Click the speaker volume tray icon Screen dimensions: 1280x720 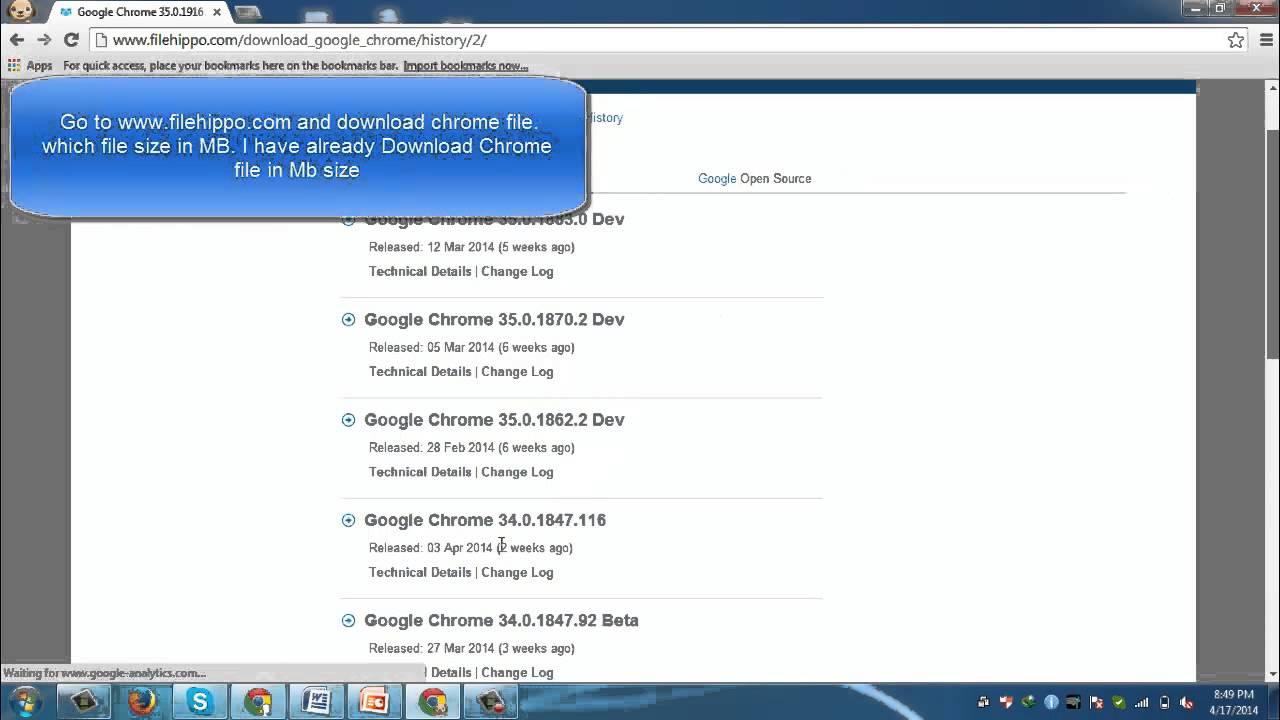[1187, 702]
